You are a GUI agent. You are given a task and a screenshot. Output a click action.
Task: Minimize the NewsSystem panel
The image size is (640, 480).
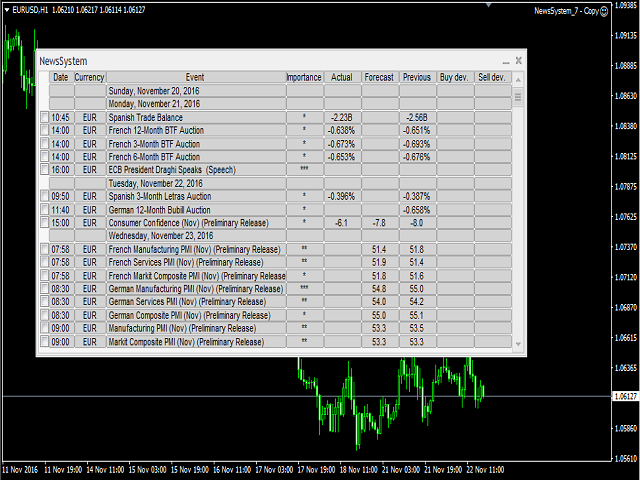pos(506,62)
